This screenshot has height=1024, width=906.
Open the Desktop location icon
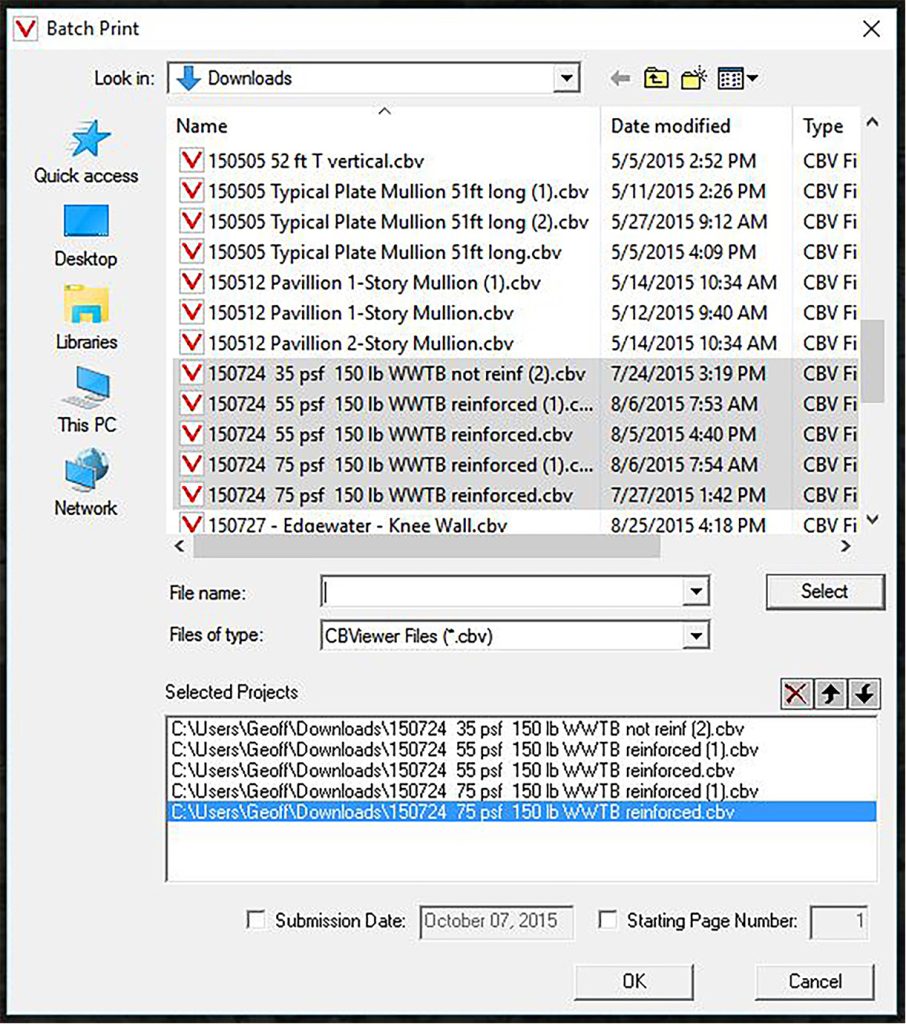(86, 224)
